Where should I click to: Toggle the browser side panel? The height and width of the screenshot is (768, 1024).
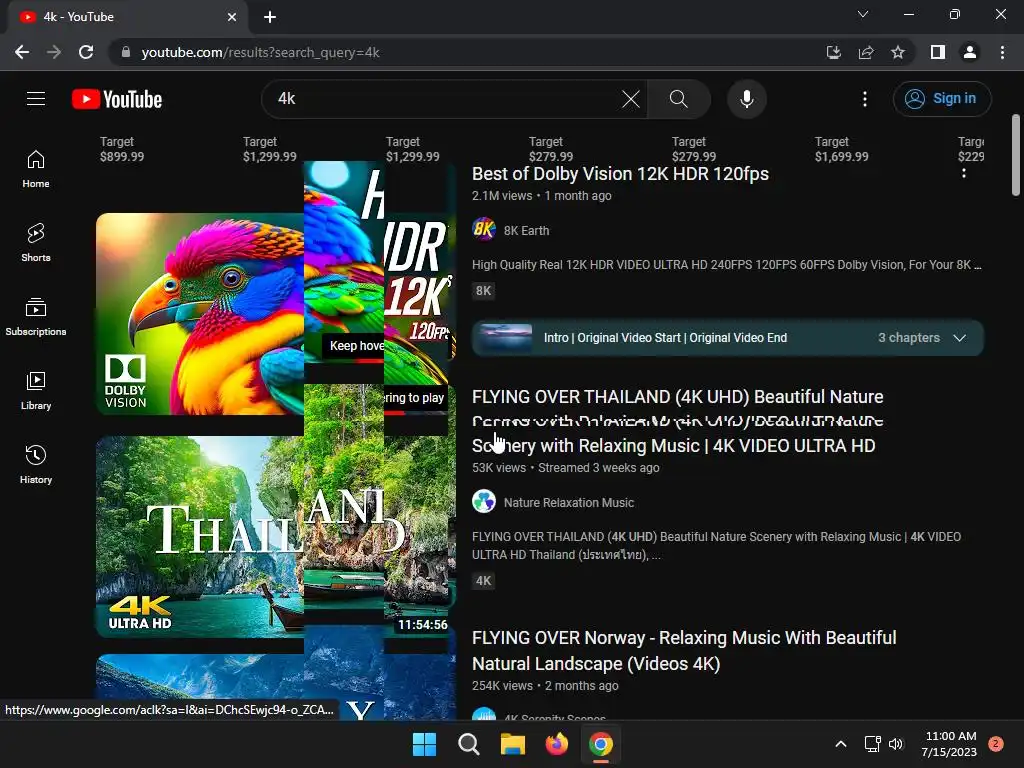click(938, 52)
